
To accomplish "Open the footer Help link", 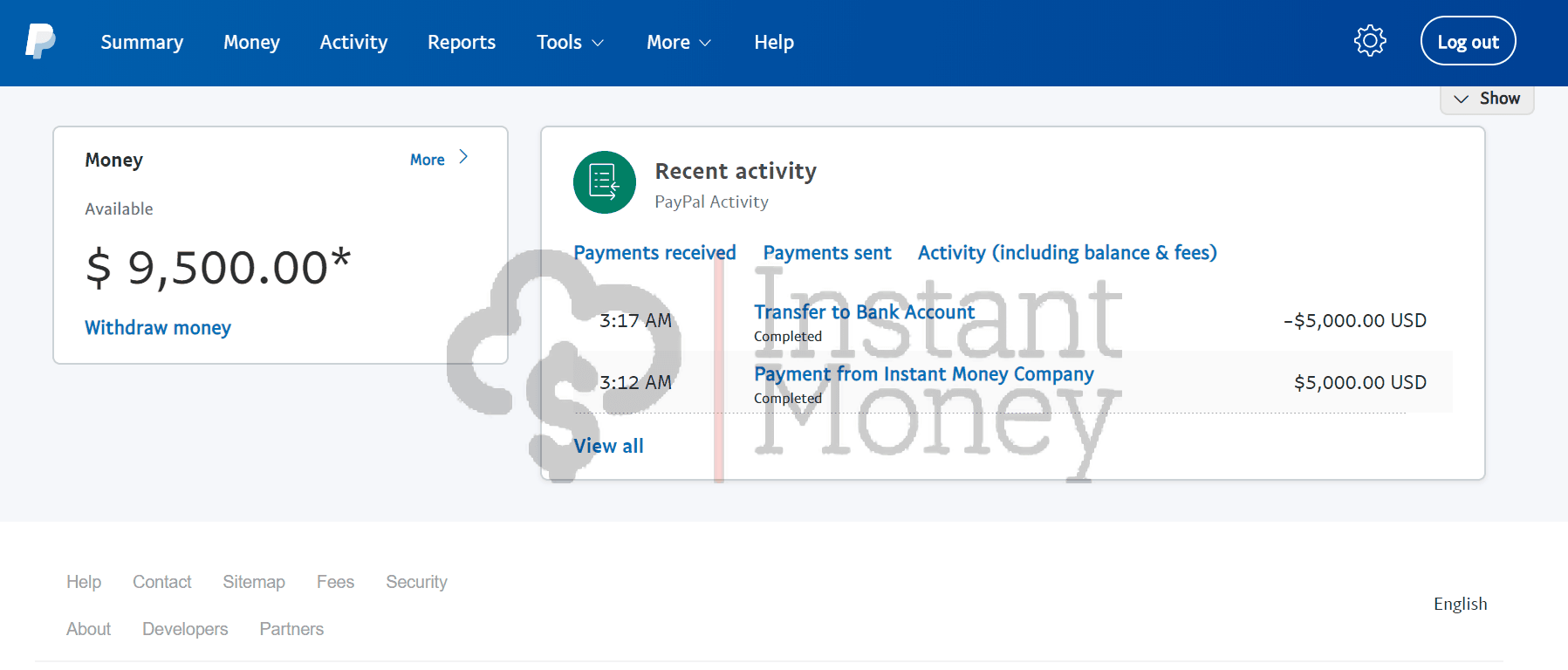I will [84, 582].
